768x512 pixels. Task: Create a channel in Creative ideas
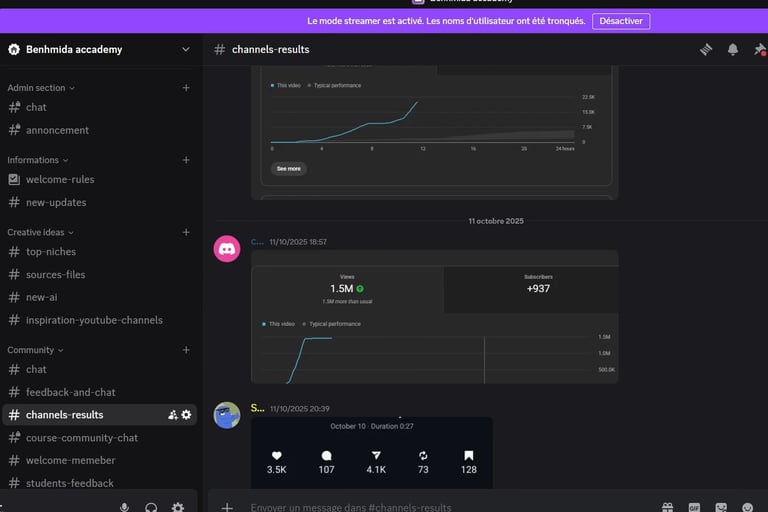pos(186,232)
